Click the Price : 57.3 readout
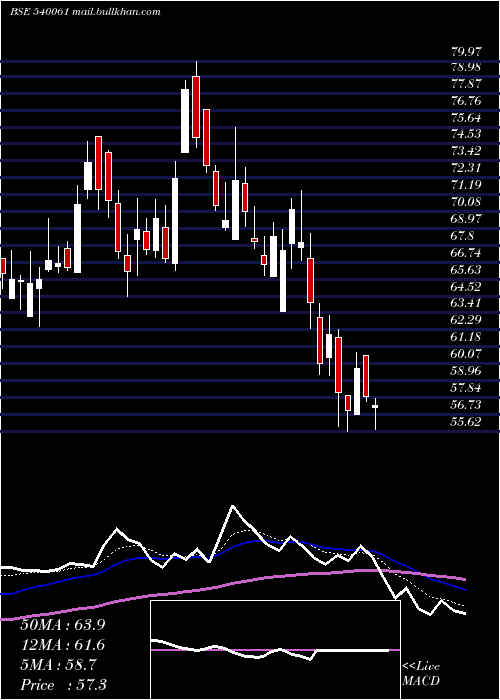The width and height of the screenshot is (500, 700). tap(63, 685)
